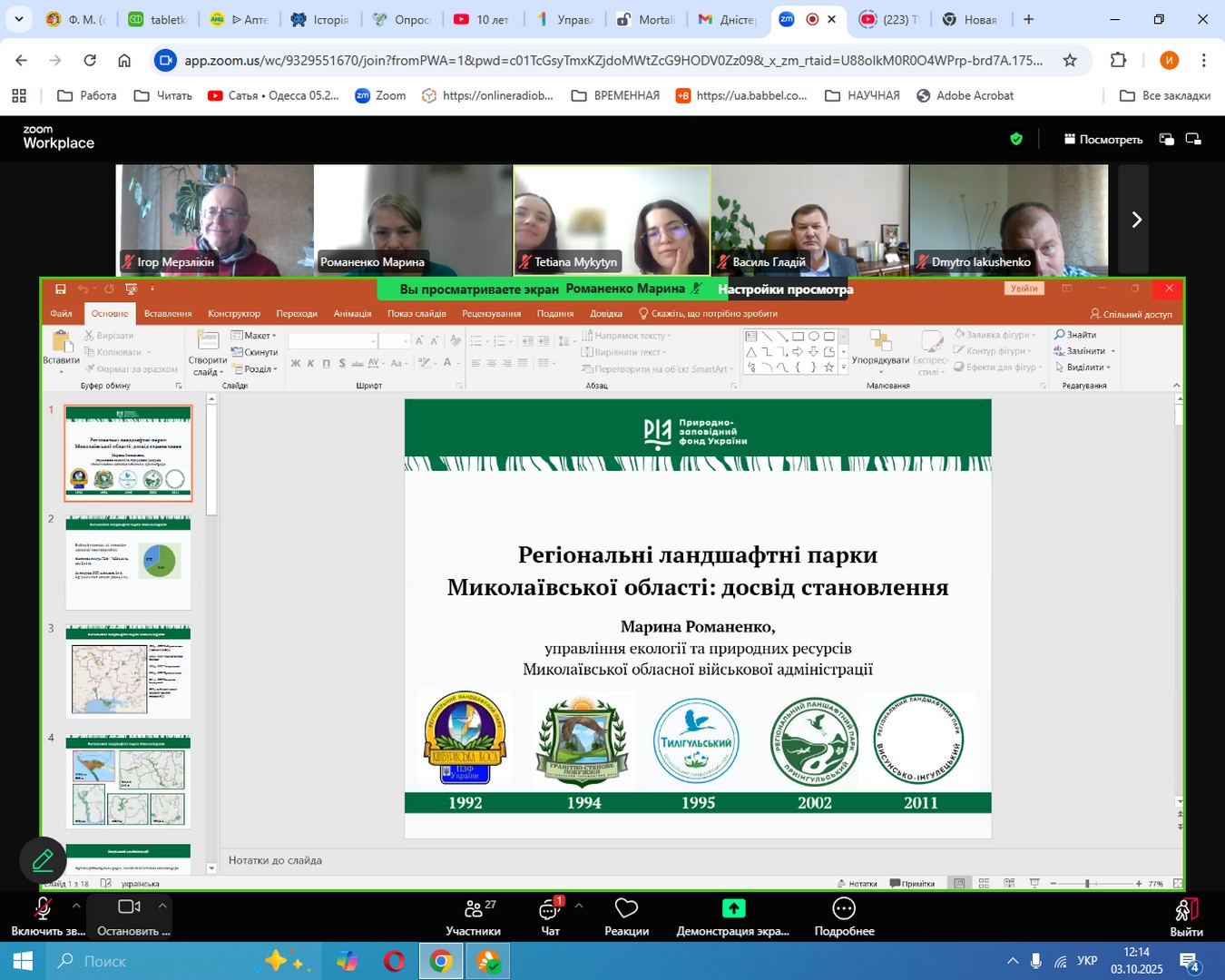This screenshot has height=980, width=1225.
Task: Open the Babbel bookmark link
Action: tap(741, 95)
